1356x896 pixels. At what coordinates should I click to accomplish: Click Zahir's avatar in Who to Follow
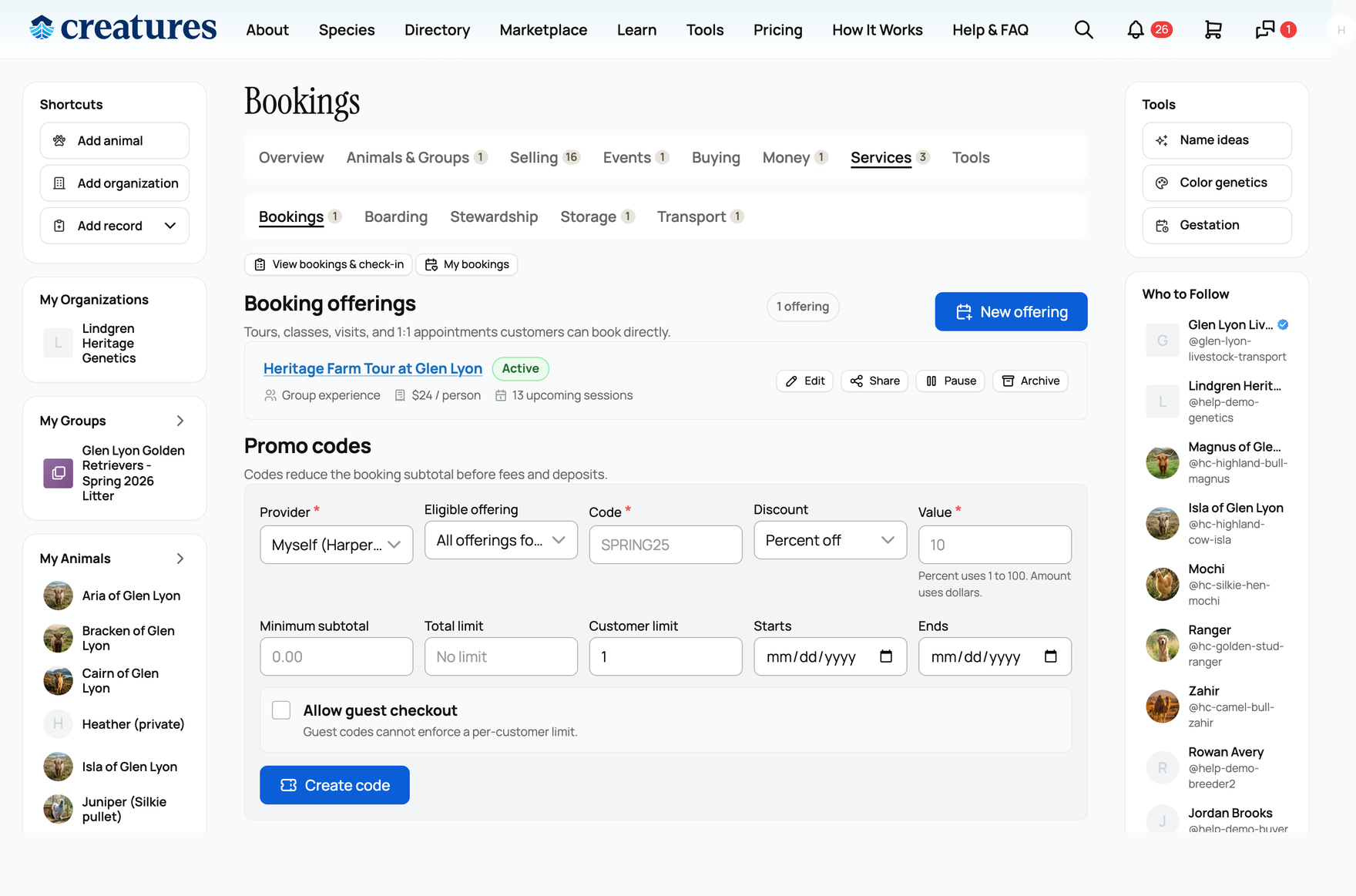pyautogui.click(x=1162, y=706)
